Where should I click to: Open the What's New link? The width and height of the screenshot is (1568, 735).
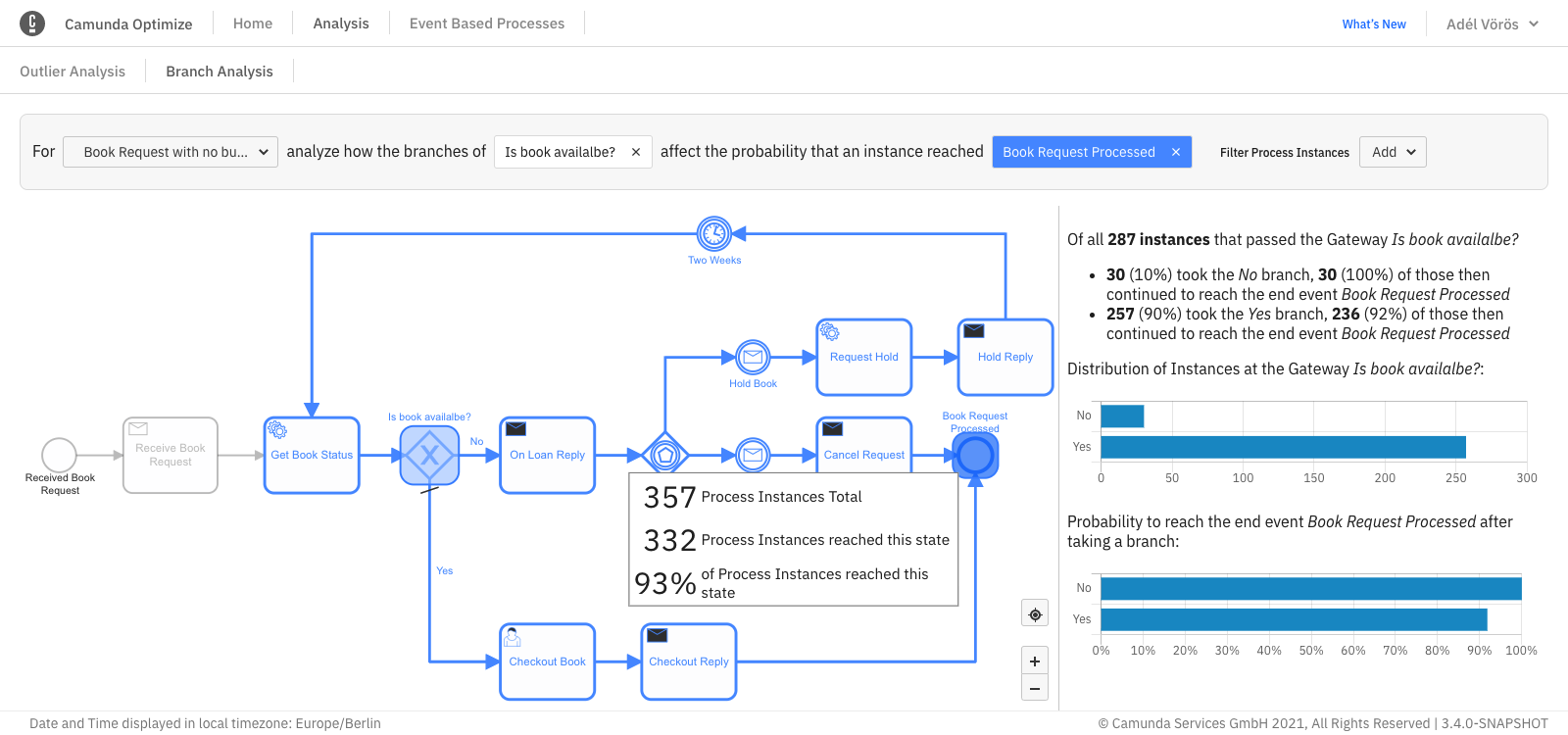[x=1374, y=24]
